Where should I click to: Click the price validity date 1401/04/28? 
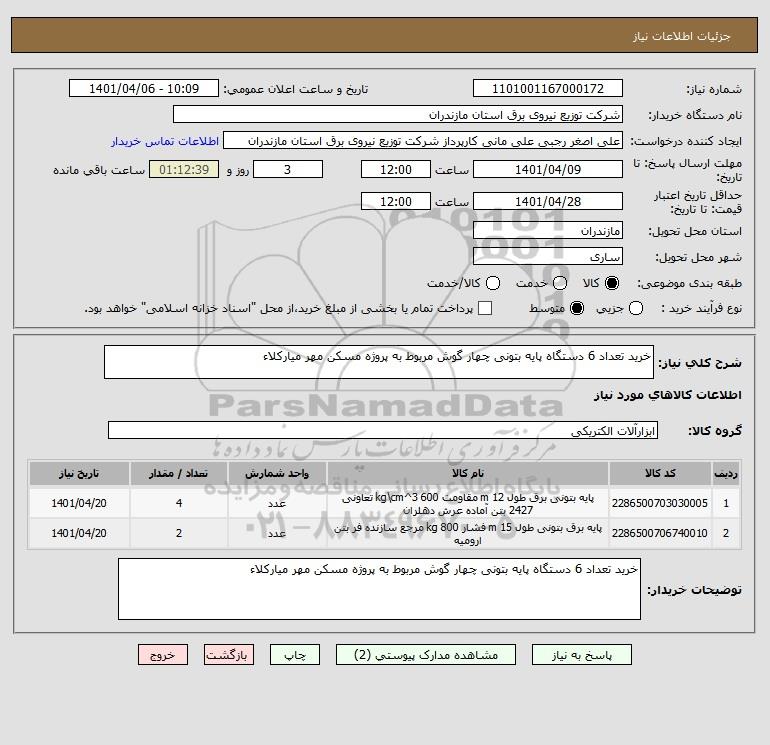tap(548, 201)
